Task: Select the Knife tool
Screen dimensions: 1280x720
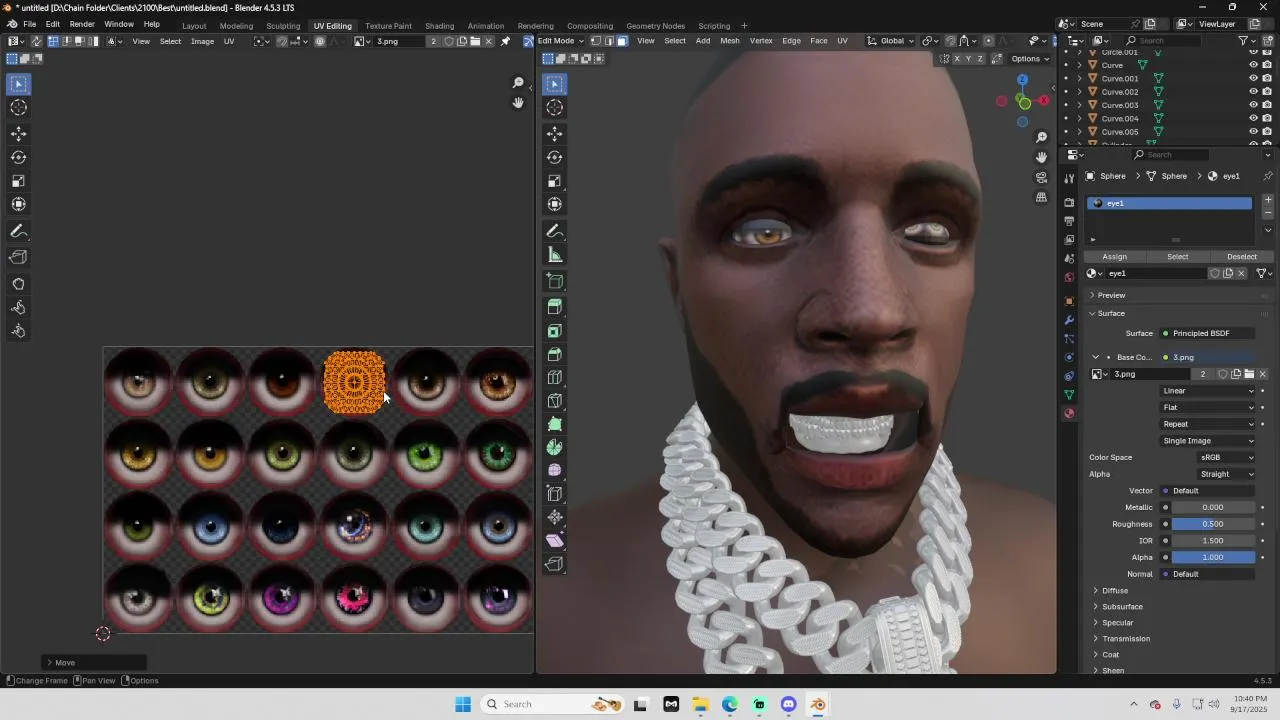Action: [555, 401]
